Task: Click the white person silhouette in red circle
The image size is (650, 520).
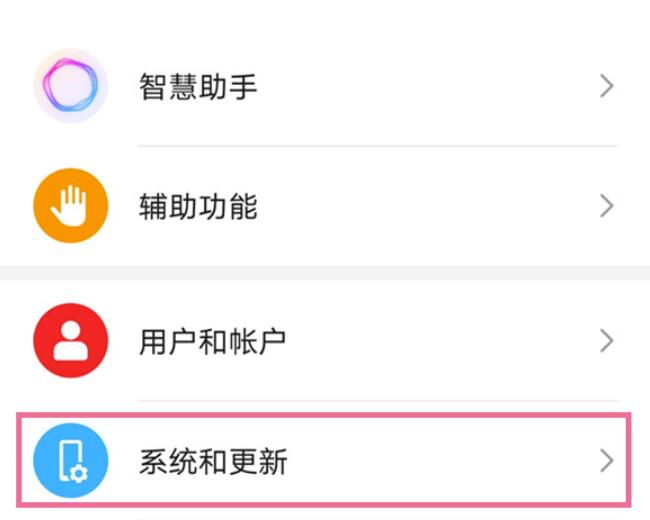Action: 70,340
